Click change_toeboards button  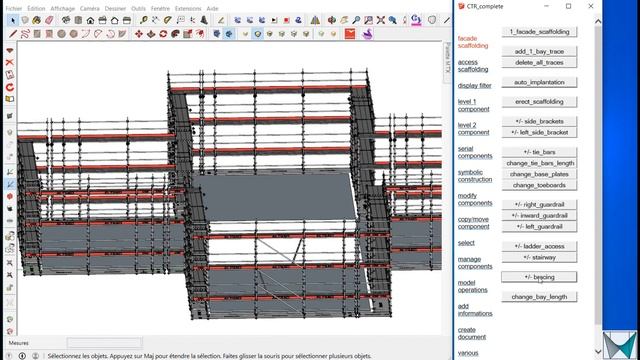coord(539,185)
